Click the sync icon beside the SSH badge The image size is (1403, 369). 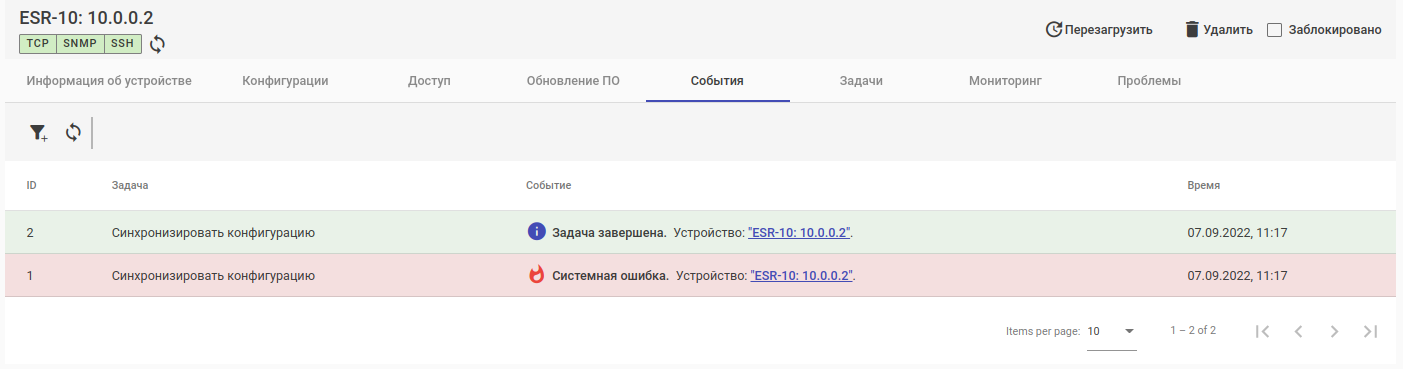158,44
